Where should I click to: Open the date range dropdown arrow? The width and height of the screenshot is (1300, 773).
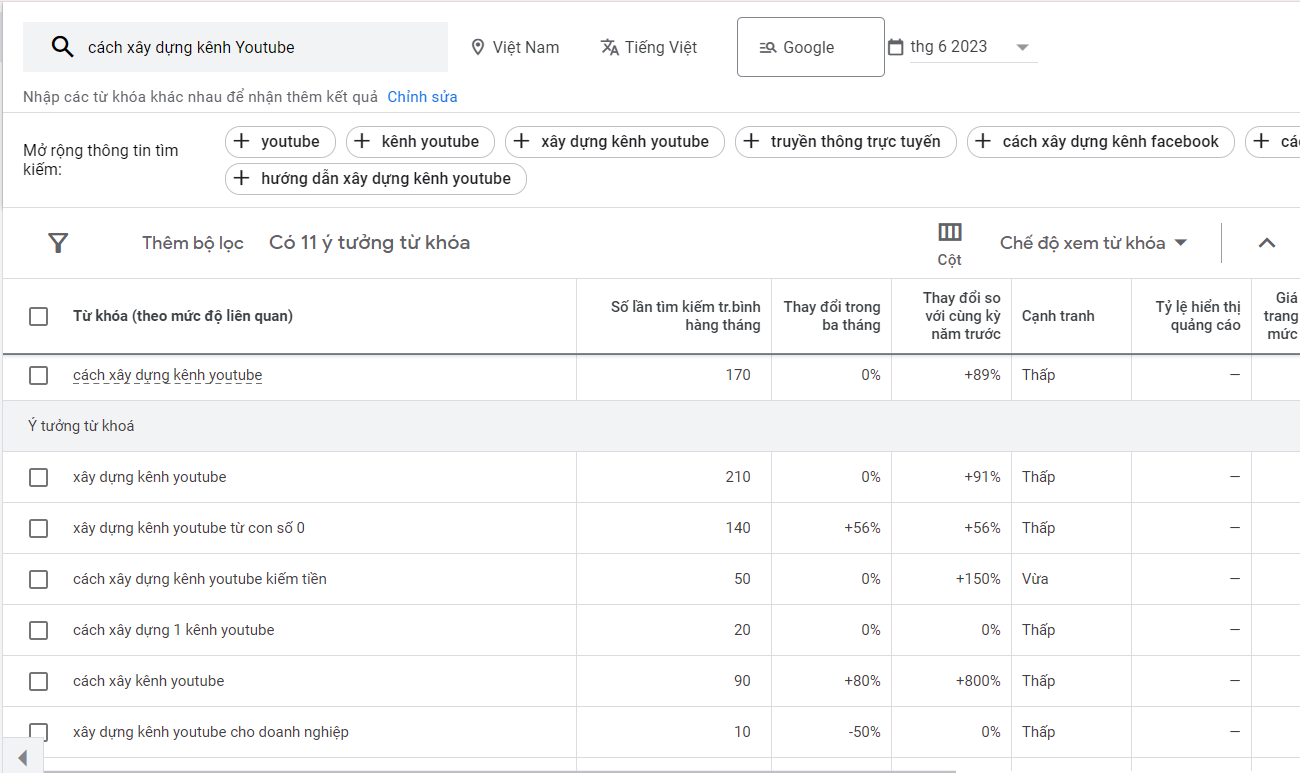[1022, 47]
